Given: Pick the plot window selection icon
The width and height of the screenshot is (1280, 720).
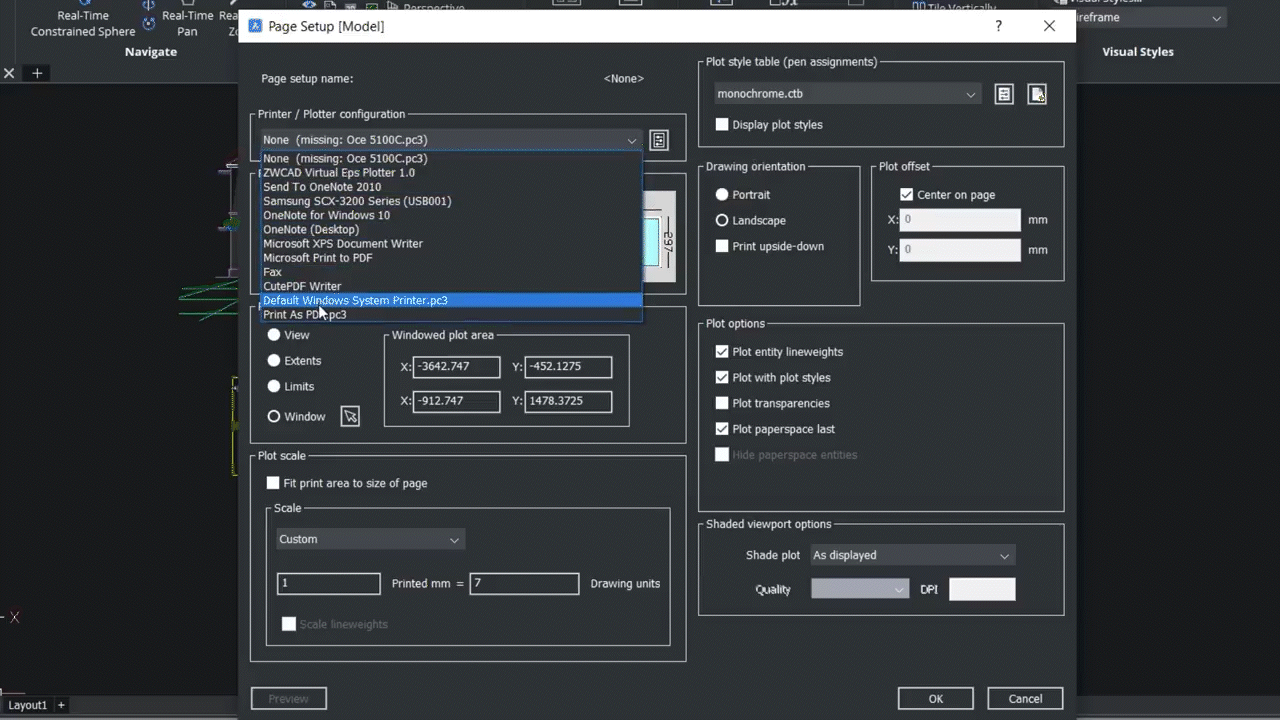Looking at the screenshot, I should 350,416.
